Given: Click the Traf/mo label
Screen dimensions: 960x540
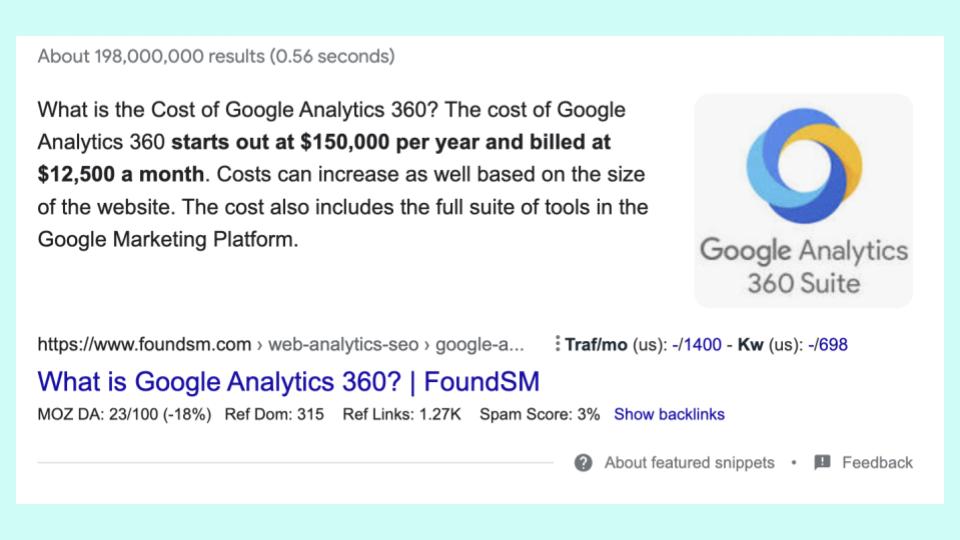Looking at the screenshot, I should click(x=596, y=345).
